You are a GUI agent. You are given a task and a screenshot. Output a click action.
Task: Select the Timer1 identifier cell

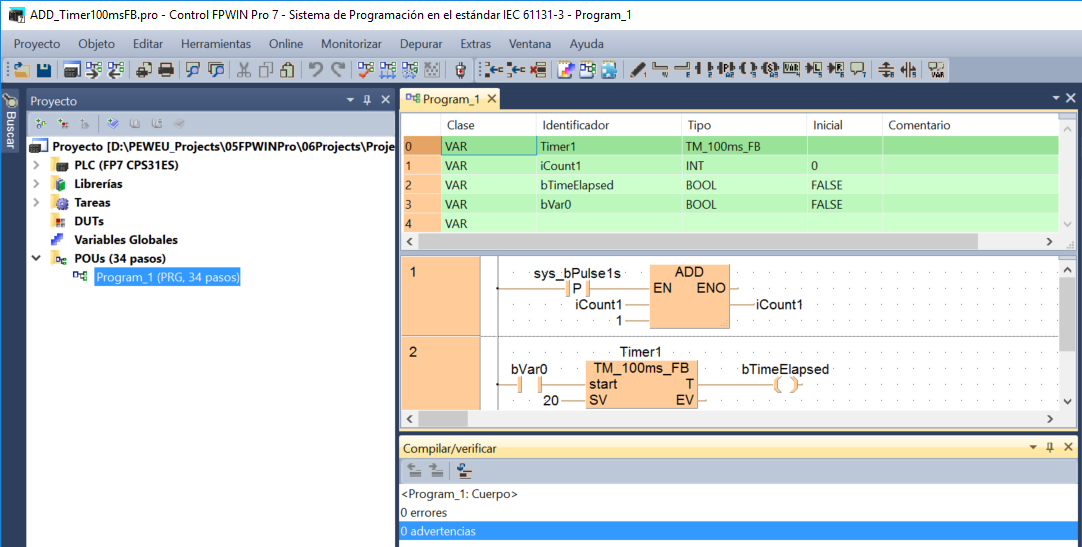tap(609, 146)
